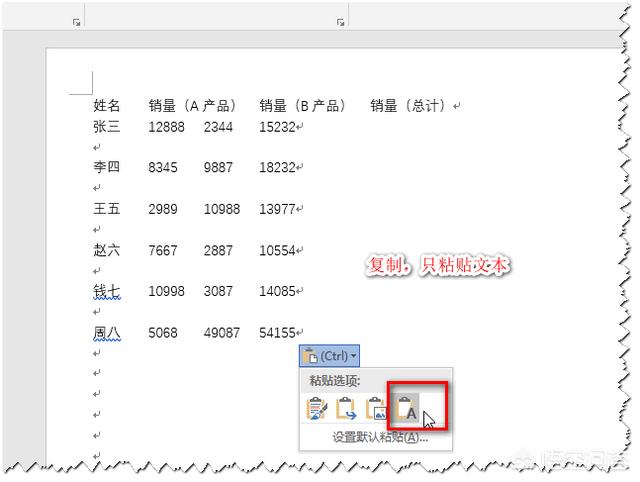
Task: Click the value 8345
Action: [162, 167]
